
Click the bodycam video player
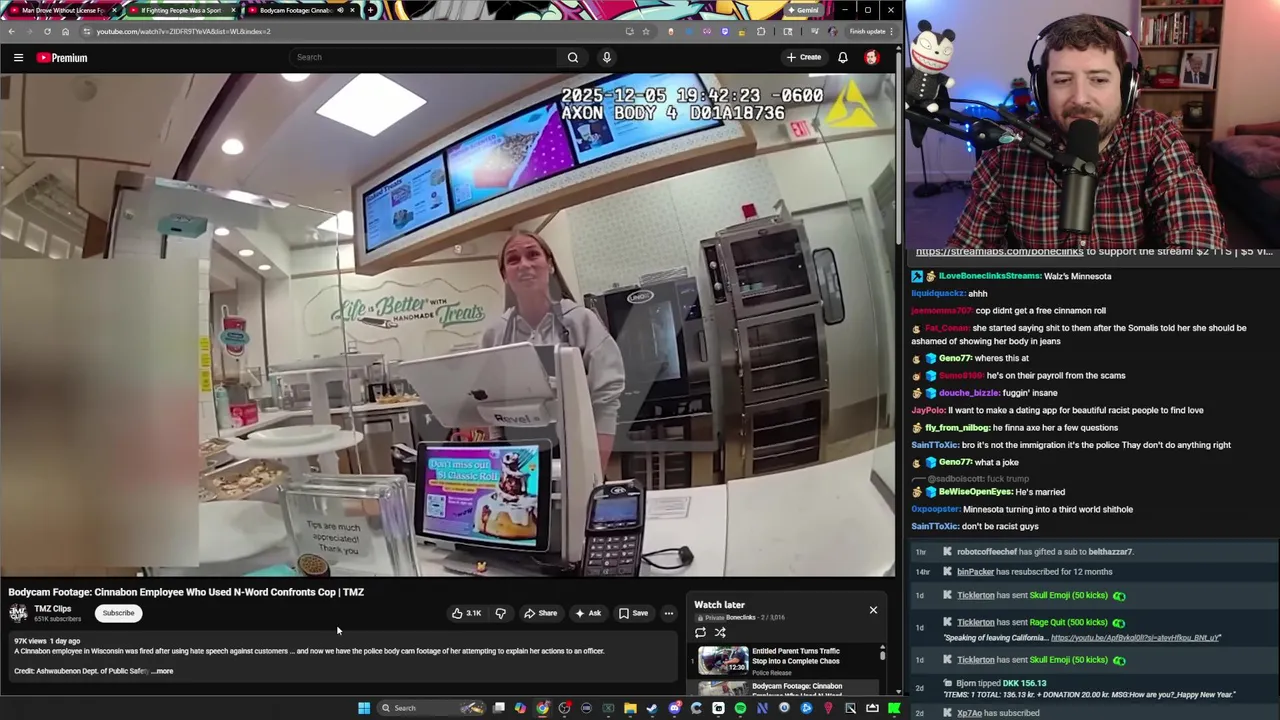[448, 325]
